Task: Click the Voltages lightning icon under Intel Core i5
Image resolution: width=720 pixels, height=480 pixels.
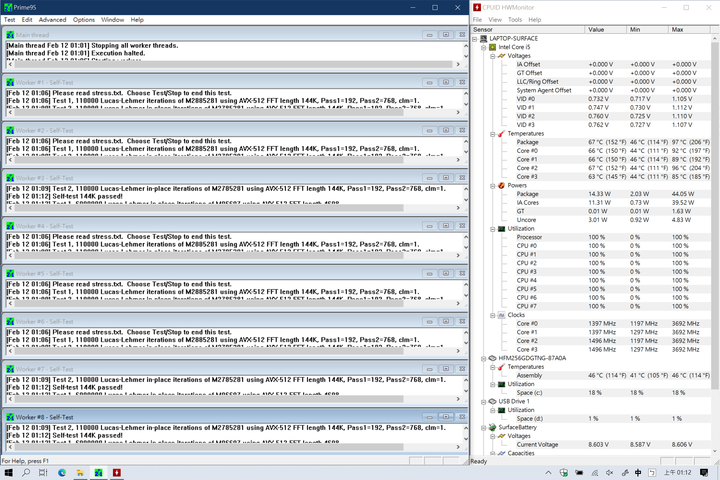Action: pyautogui.click(x=501, y=56)
